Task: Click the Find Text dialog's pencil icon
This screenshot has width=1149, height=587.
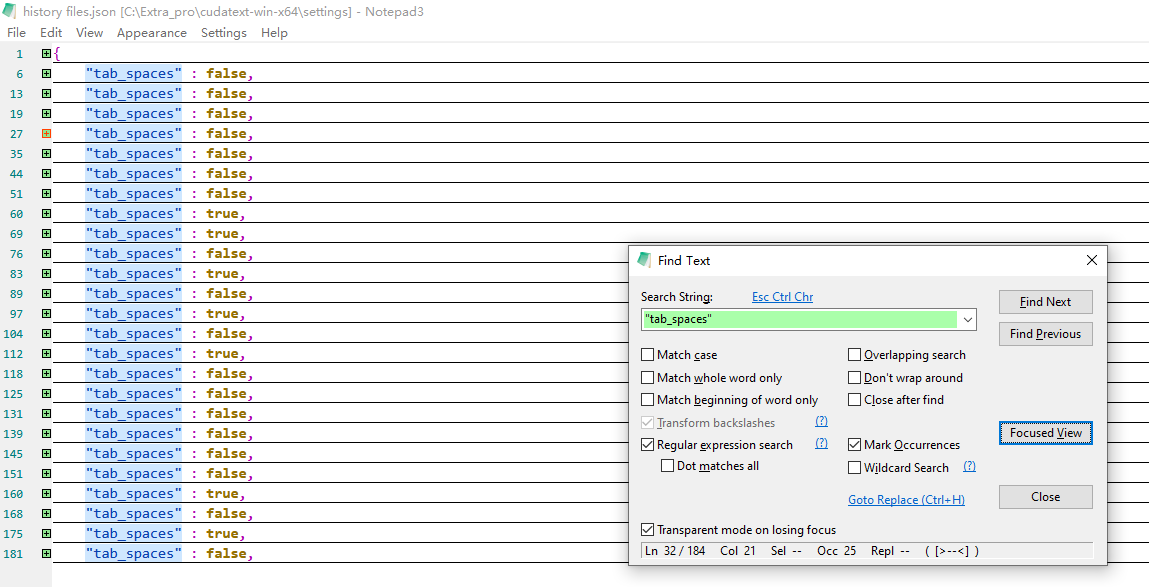Action: click(644, 260)
